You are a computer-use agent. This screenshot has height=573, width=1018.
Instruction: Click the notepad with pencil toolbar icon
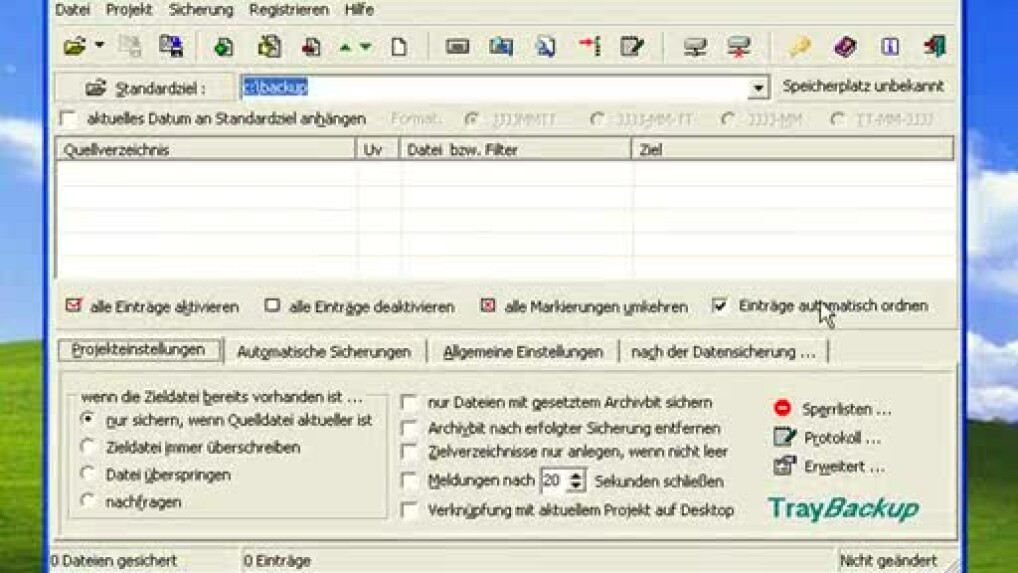(632, 46)
